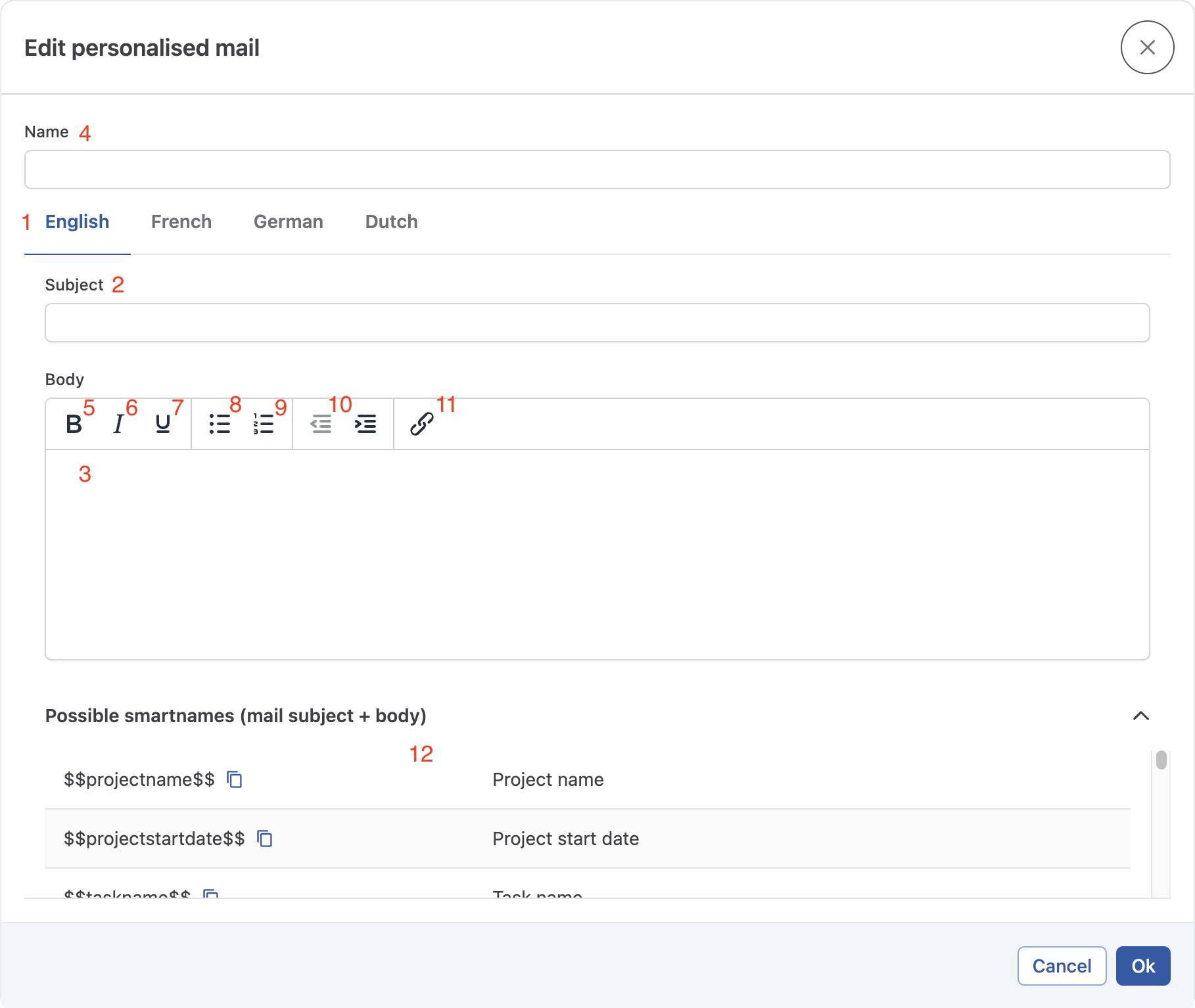Confirm changes with the Ok button
The width and height of the screenshot is (1195, 1008).
(1142, 966)
